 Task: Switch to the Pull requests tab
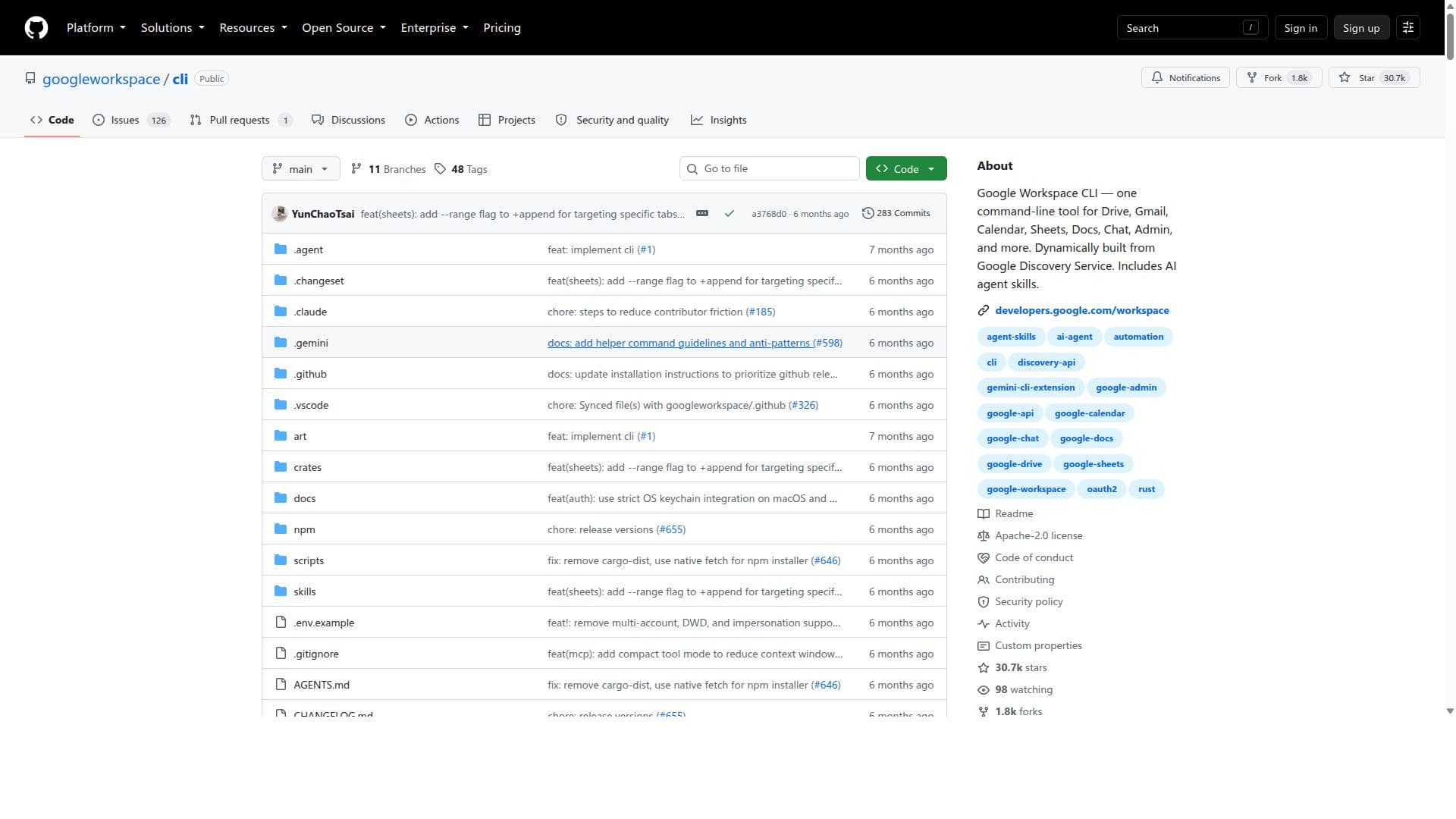coord(240,121)
